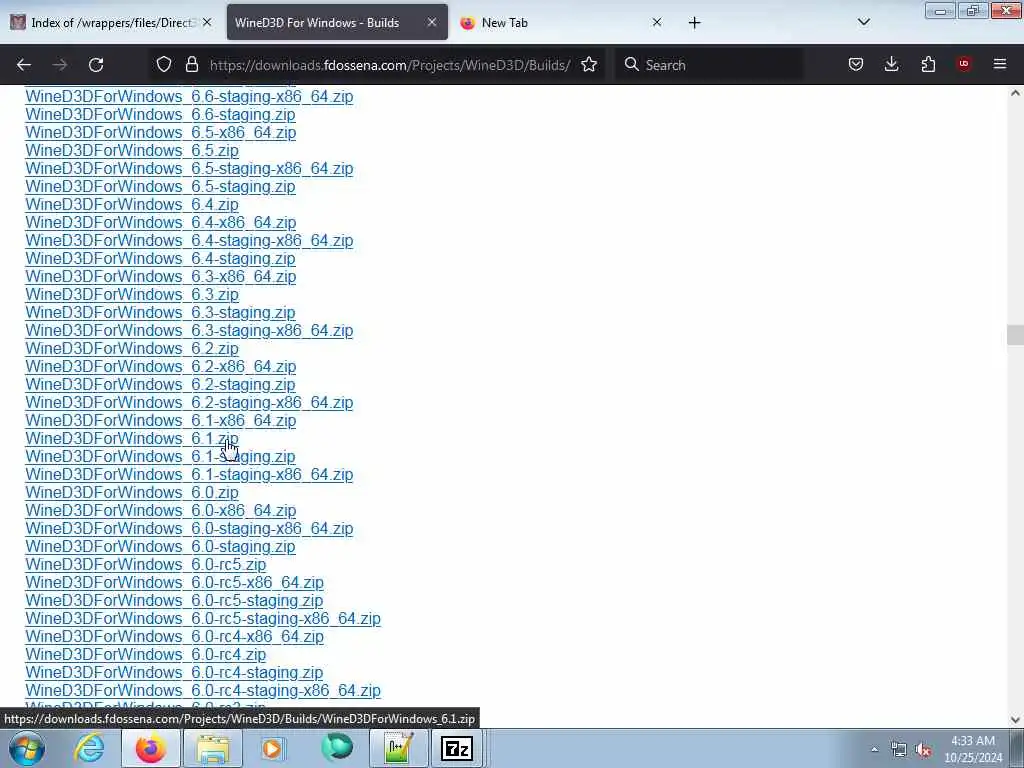Click the scrollbar up arrow
The height and width of the screenshot is (768, 1024).
point(1015,93)
